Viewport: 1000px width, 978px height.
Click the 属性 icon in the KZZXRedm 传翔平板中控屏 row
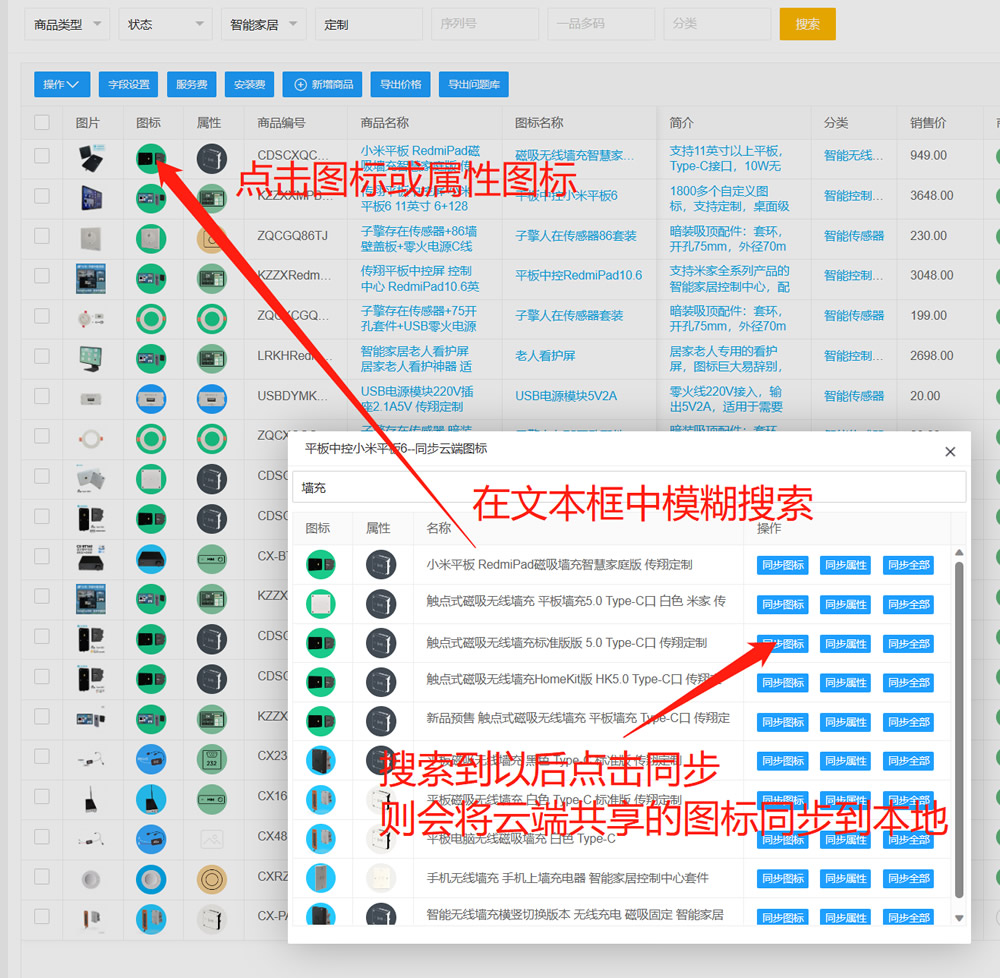point(211,276)
